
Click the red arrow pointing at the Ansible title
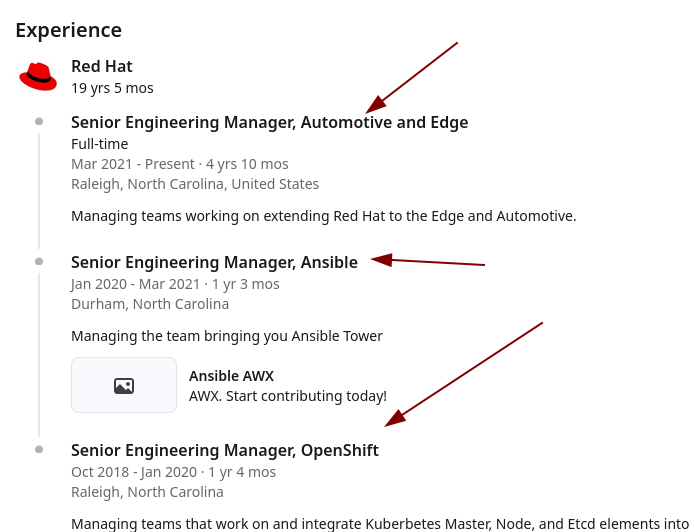(428, 262)
